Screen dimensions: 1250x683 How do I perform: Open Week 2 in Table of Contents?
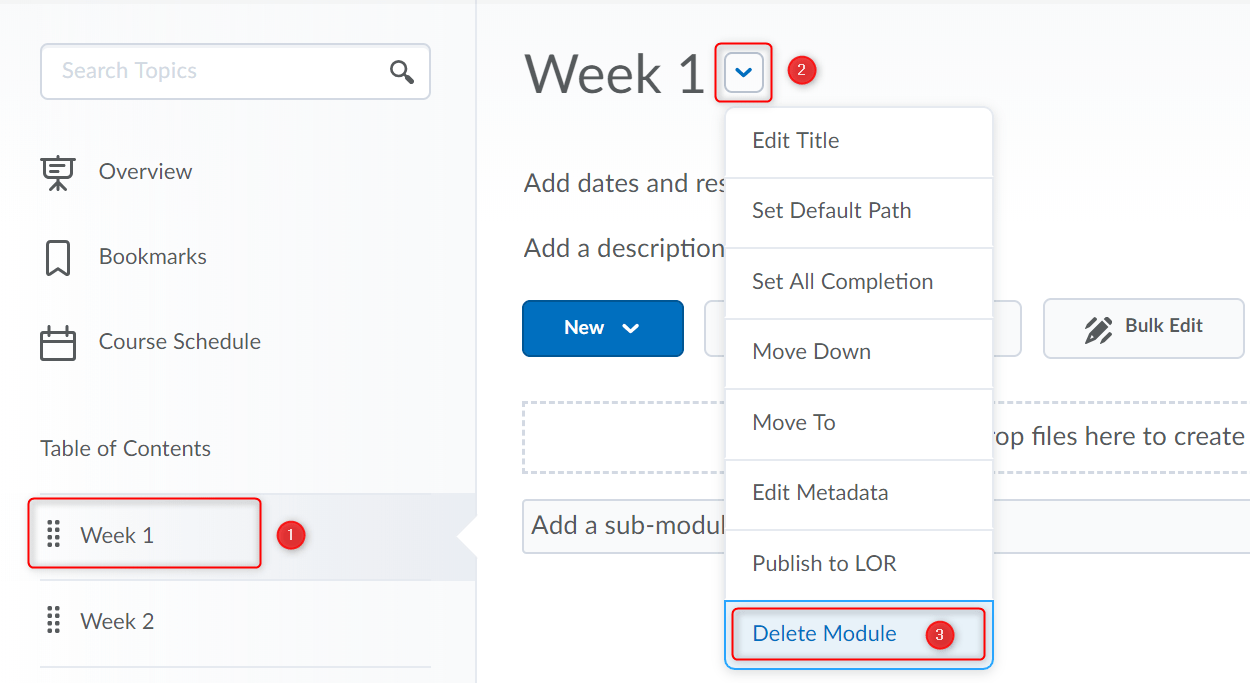click(x=117, y=621)
